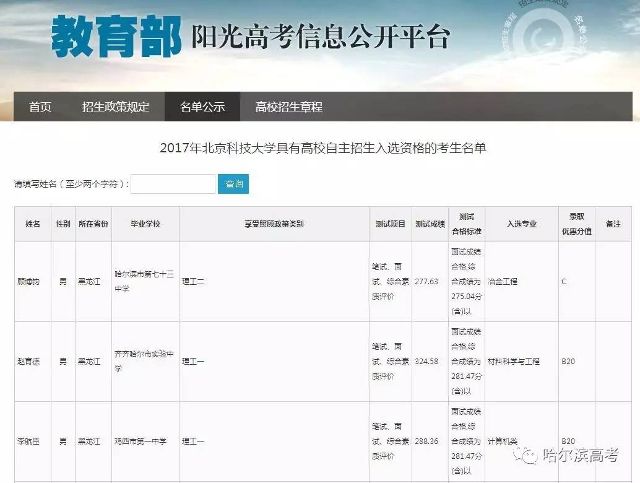Click the 录取优惠分值 column header

click(x=577, y=224)
